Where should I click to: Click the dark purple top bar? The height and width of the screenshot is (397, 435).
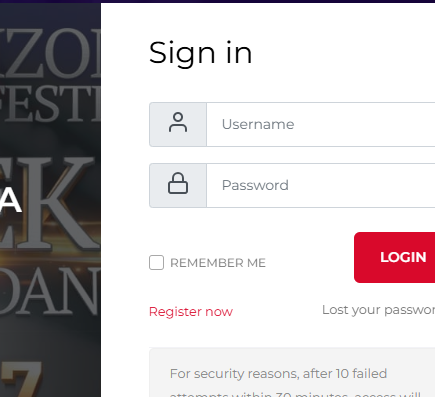pos(217,1)
